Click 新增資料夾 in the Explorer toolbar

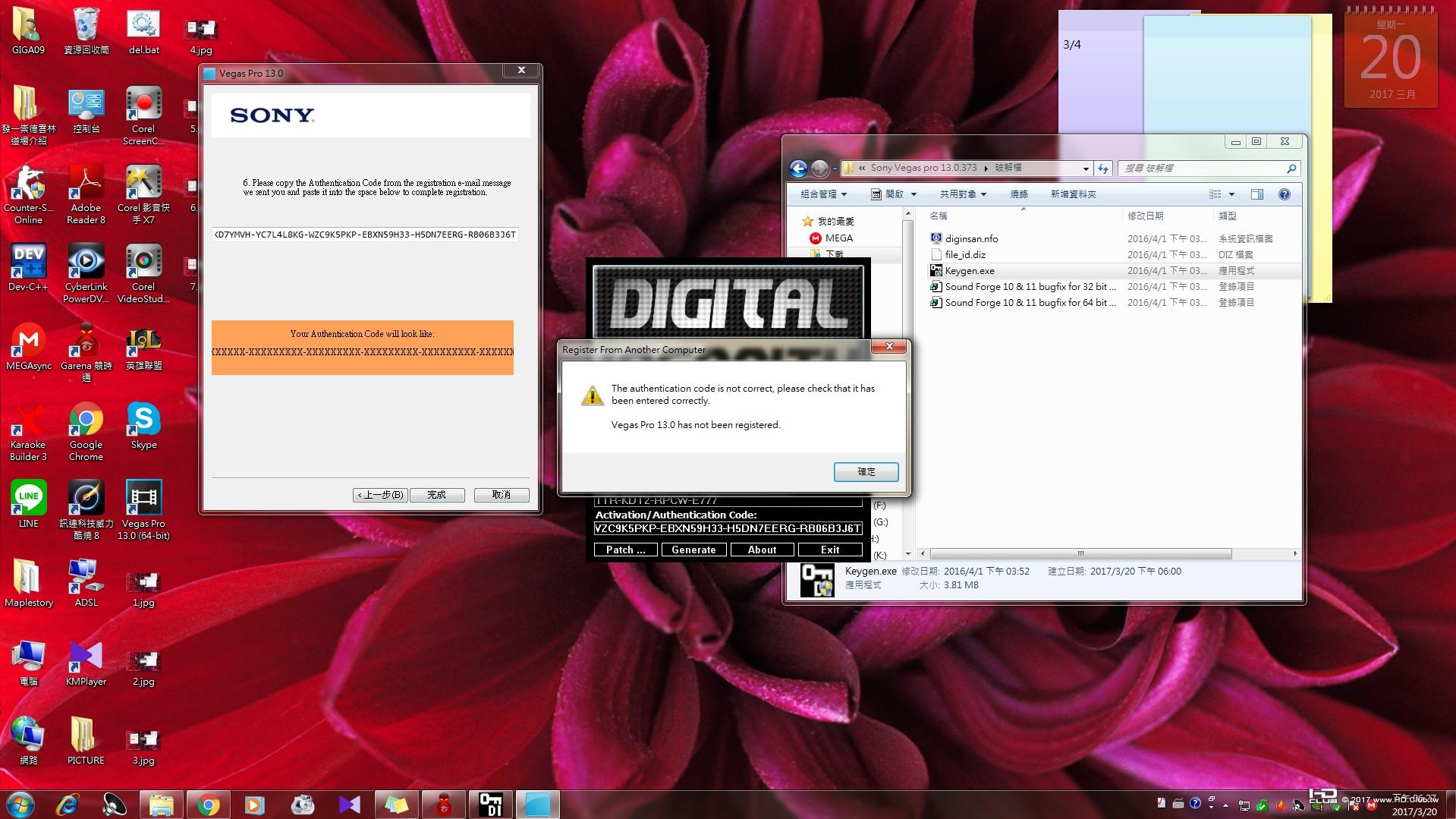1073,194
